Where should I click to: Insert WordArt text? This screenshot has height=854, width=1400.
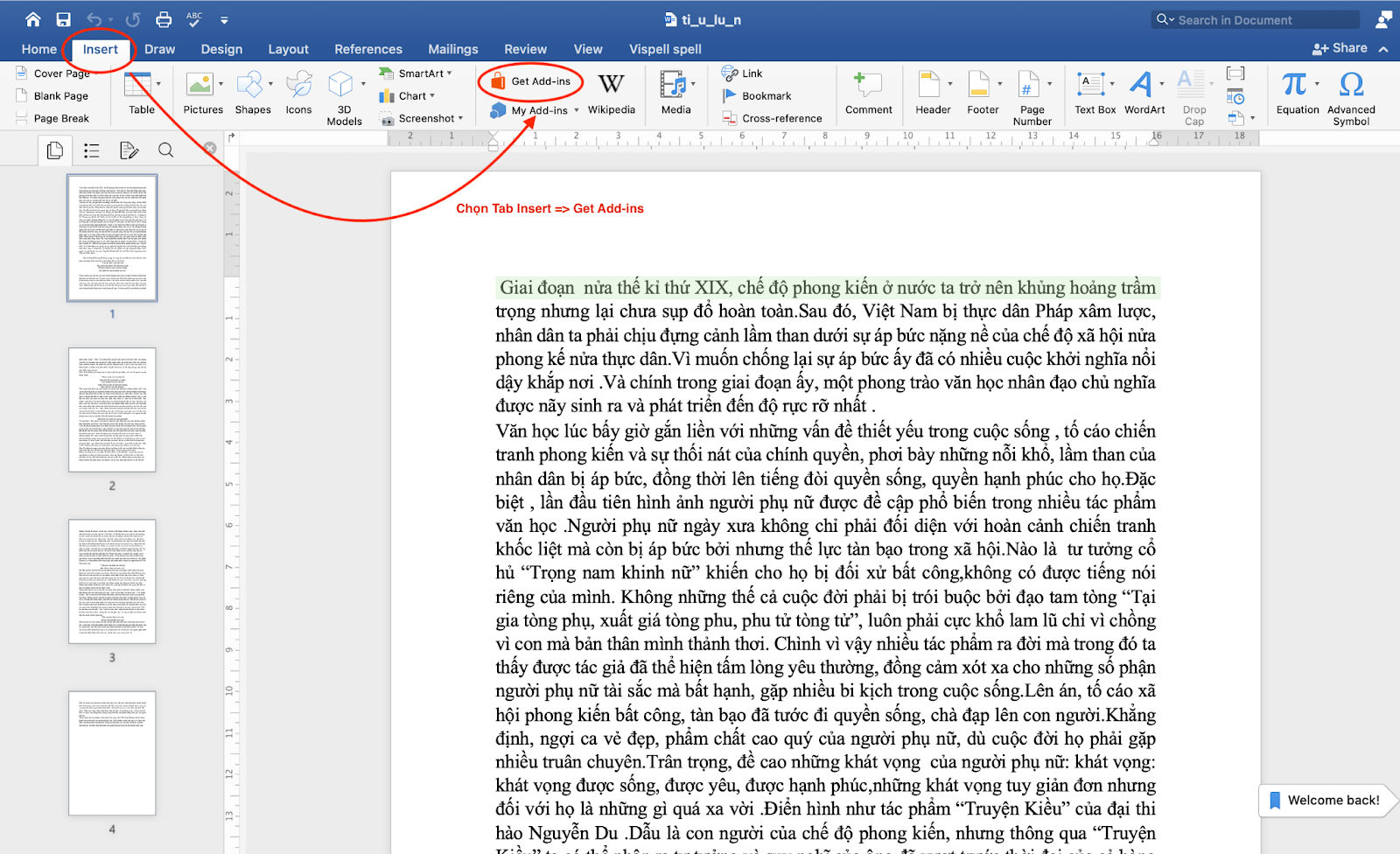pyautogui.click(x=1144, y=93)
